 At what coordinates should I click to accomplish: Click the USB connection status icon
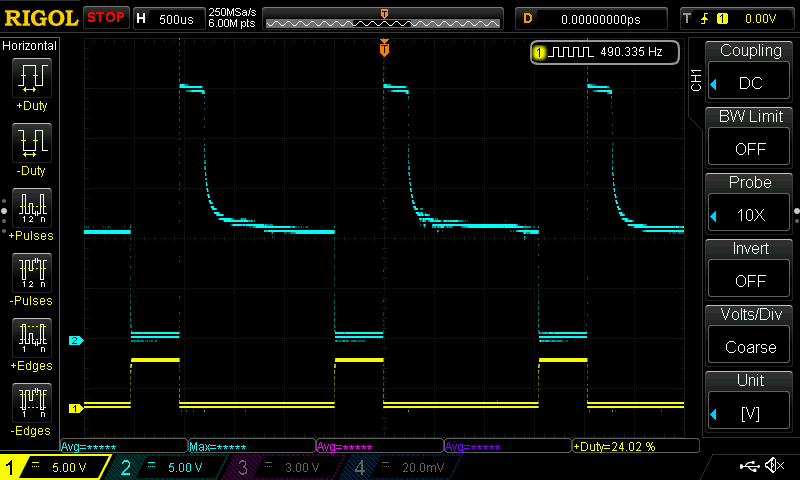click(748, 466)
